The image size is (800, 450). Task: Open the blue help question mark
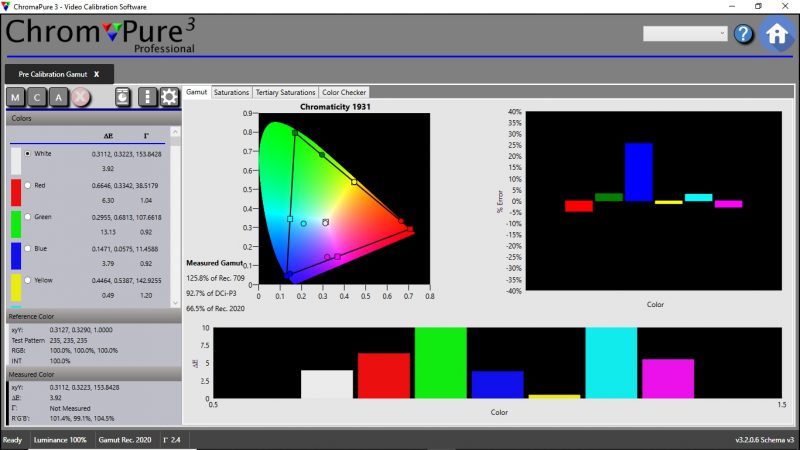[743, 34]
